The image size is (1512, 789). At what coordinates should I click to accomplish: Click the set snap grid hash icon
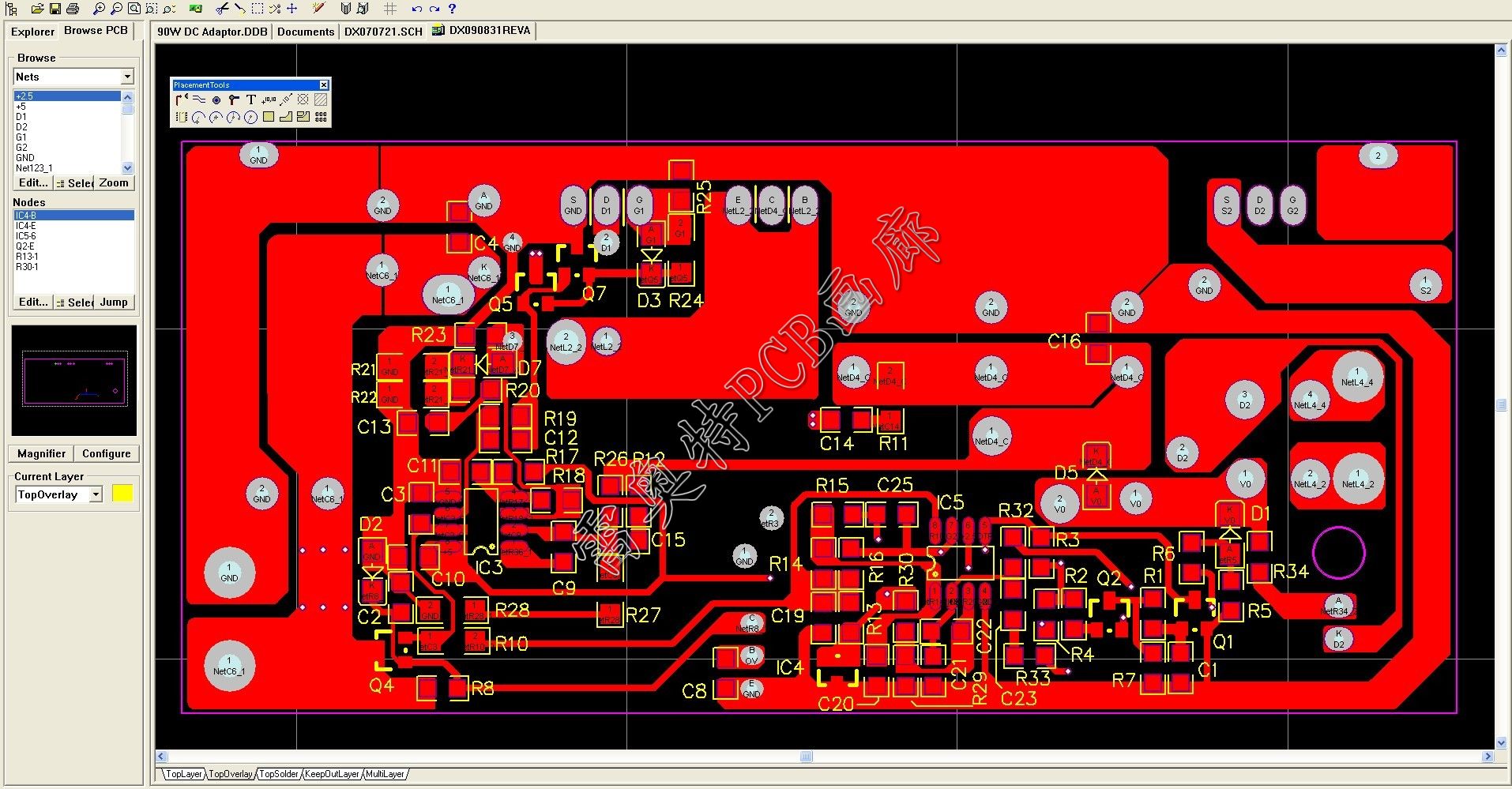pos(389,9)
